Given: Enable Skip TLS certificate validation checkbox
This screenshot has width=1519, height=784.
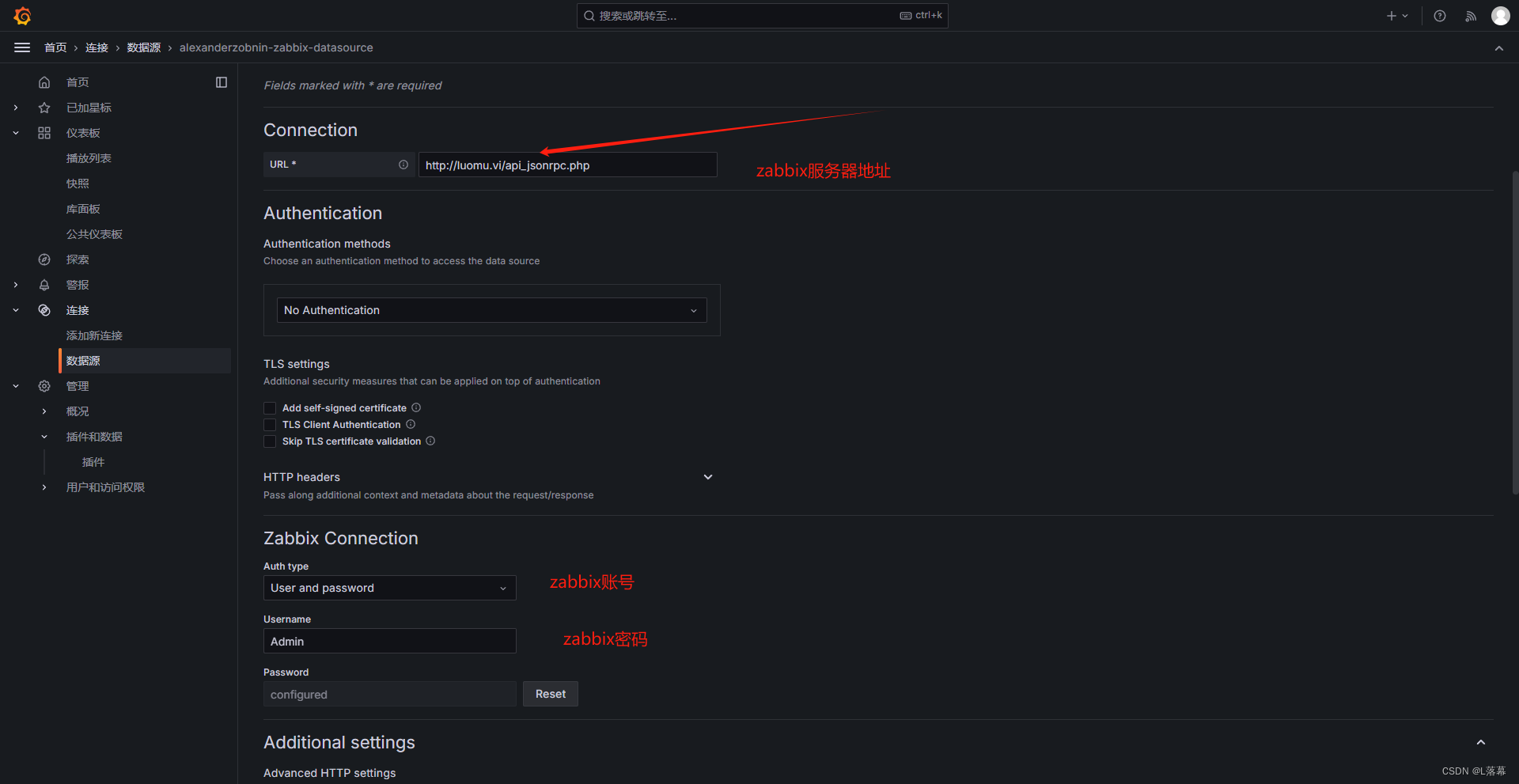Looking at the screenshot, I should pos(270,441).
